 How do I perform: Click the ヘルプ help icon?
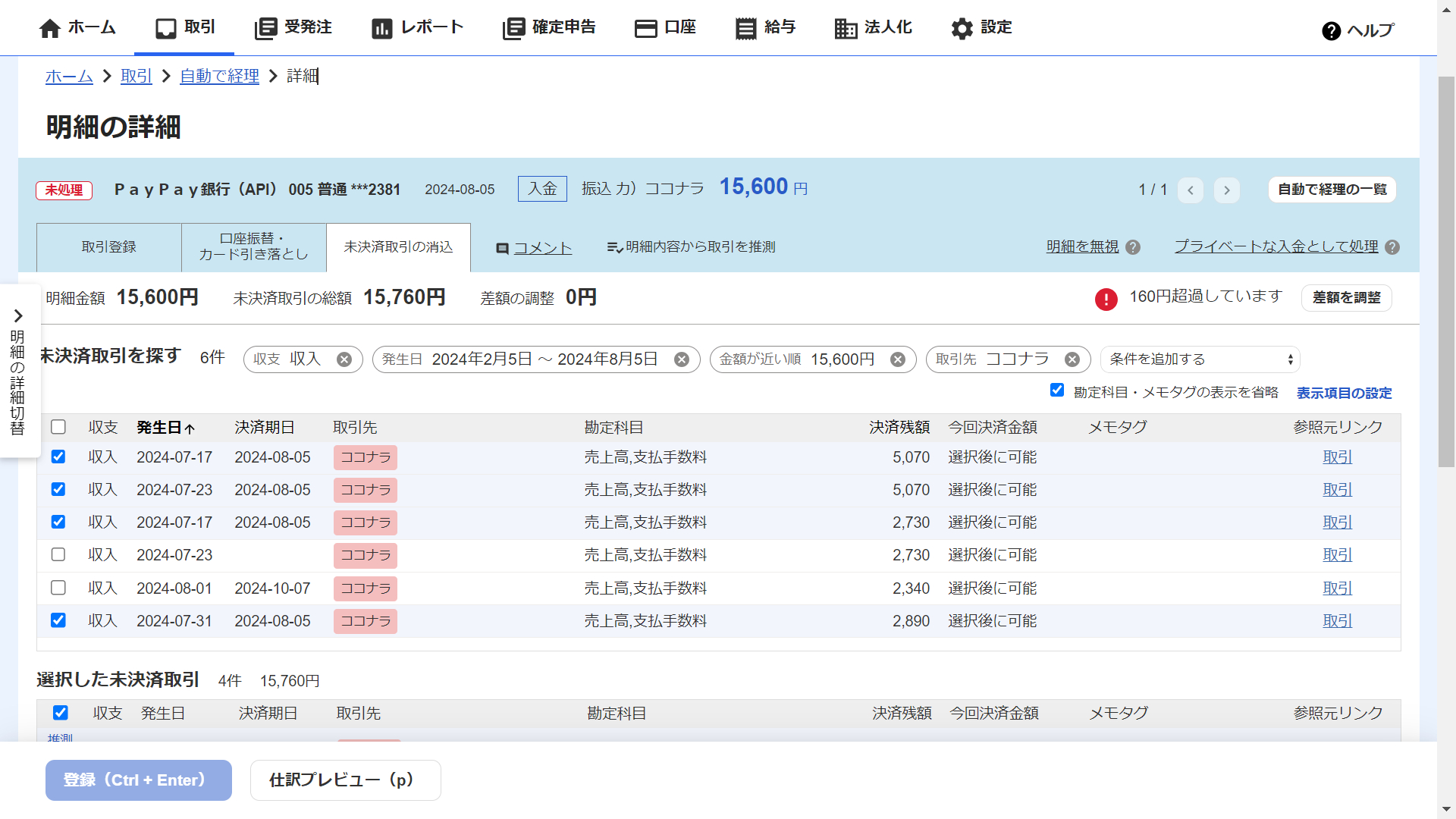coord(1331,30)
